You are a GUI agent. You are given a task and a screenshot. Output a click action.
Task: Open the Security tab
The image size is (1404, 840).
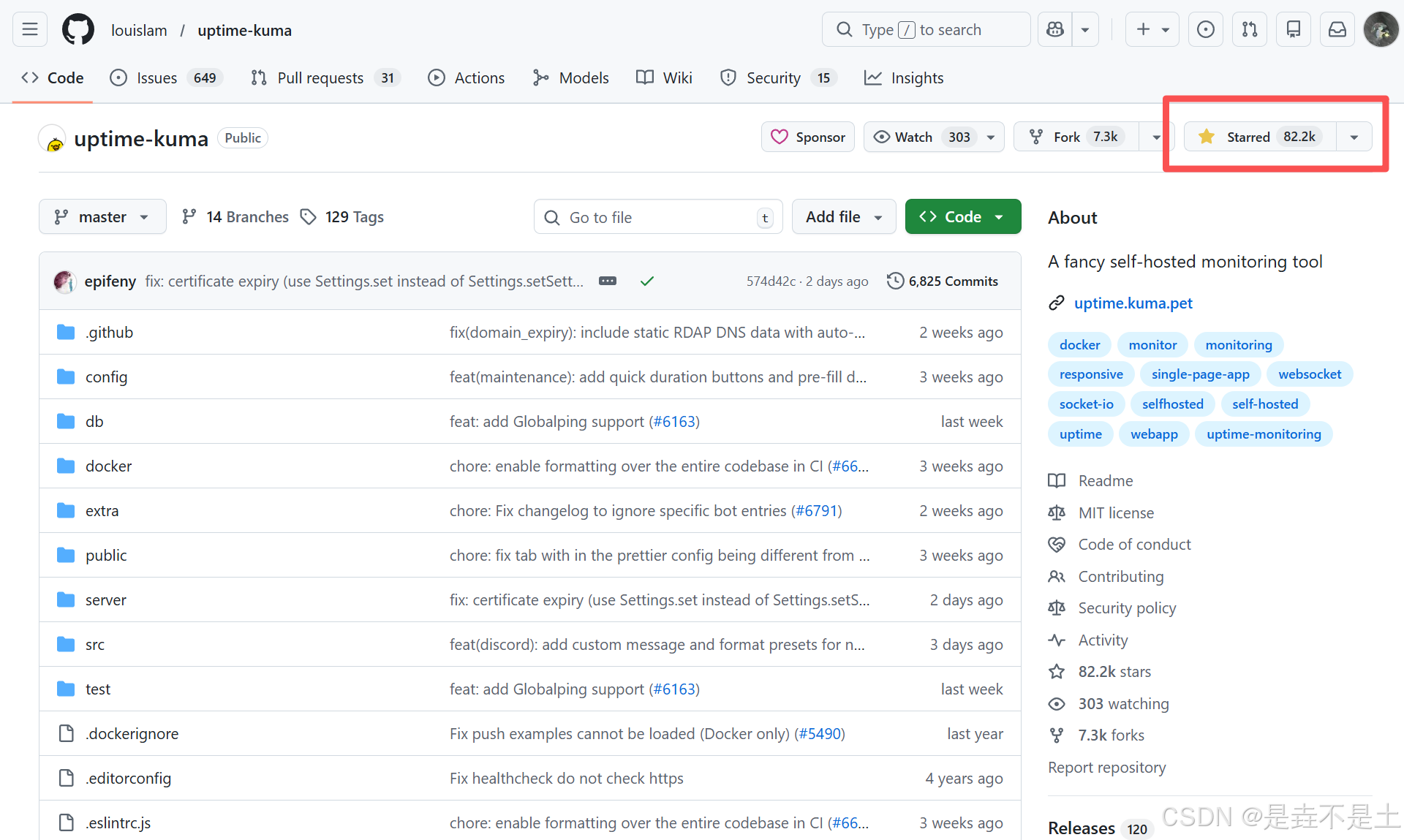click(x=779, y=77)
